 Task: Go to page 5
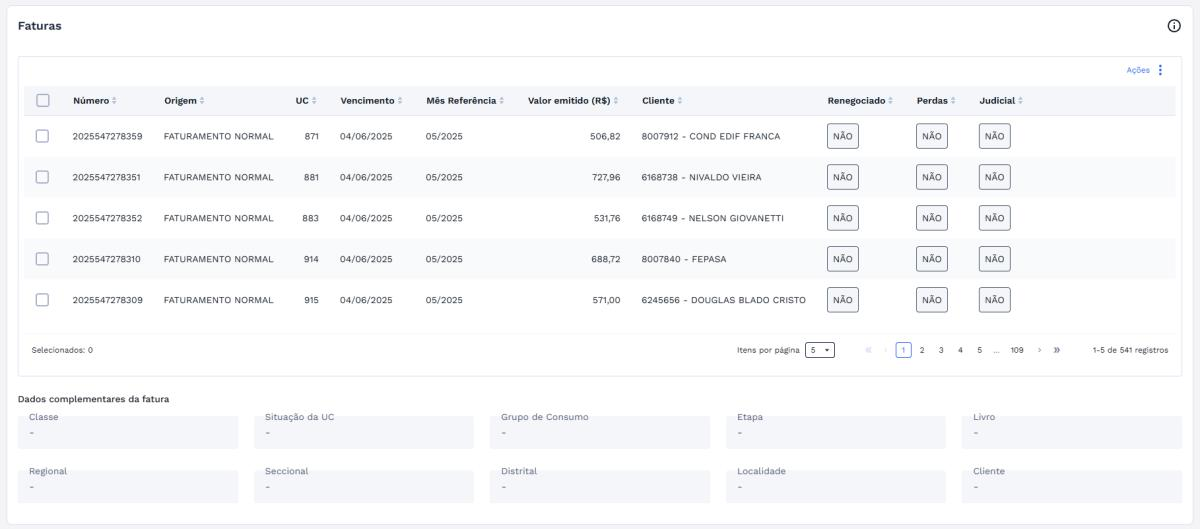coord(979,350)
